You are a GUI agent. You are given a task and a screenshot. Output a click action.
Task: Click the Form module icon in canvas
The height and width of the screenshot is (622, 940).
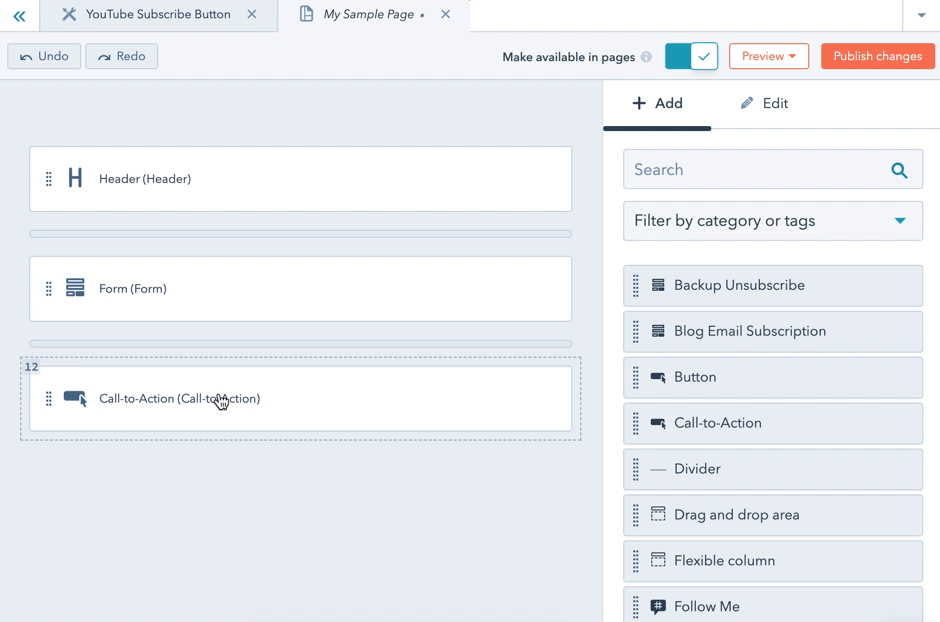coord(75,289)
